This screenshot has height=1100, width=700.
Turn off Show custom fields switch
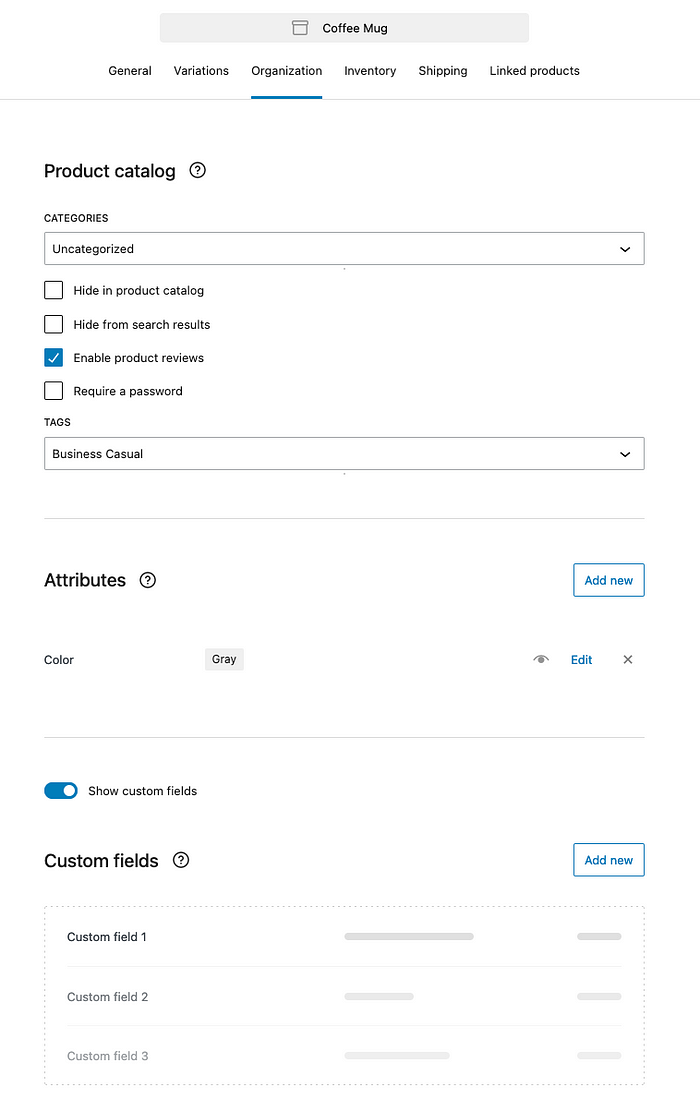point(61,791)
